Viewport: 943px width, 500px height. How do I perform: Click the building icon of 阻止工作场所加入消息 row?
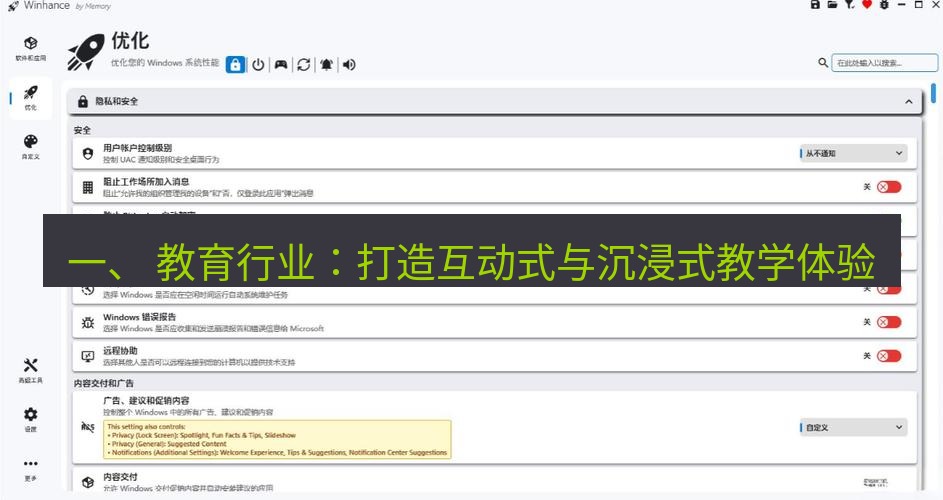88,188
